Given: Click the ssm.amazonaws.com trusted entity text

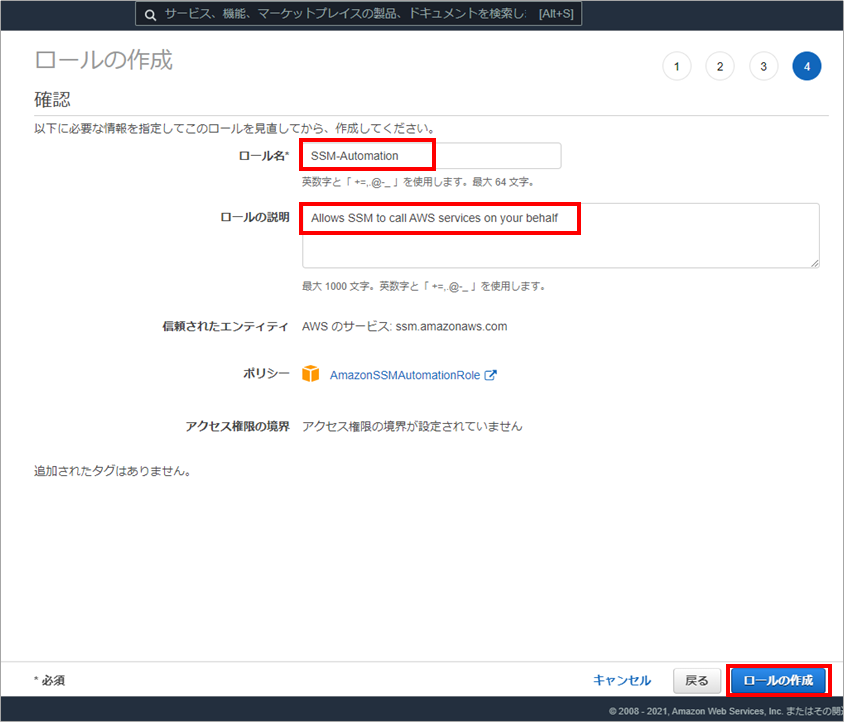Looking at the screenshot, I should pos(451,326).
